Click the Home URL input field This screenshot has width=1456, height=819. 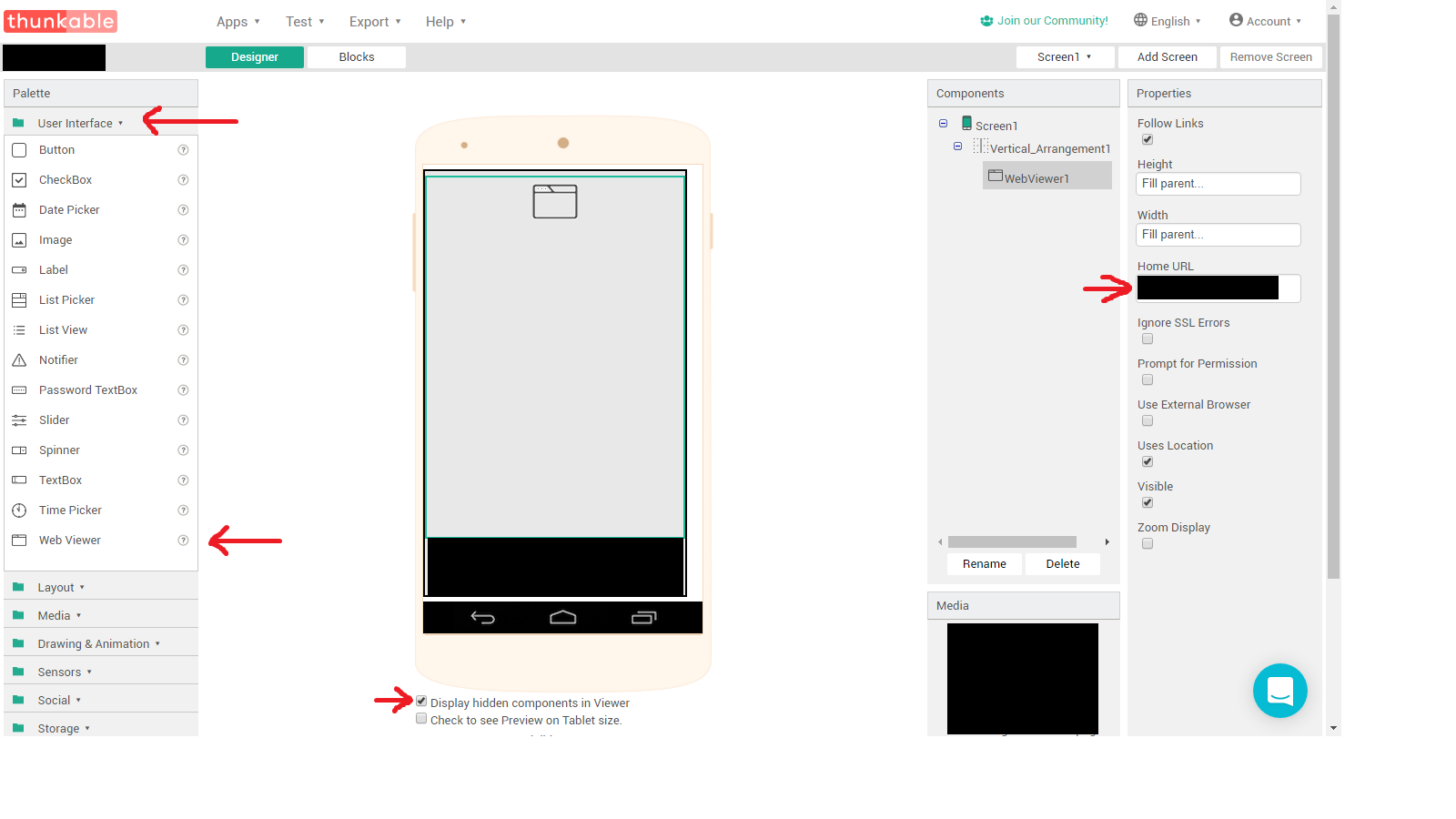[x=1218, y=288]
